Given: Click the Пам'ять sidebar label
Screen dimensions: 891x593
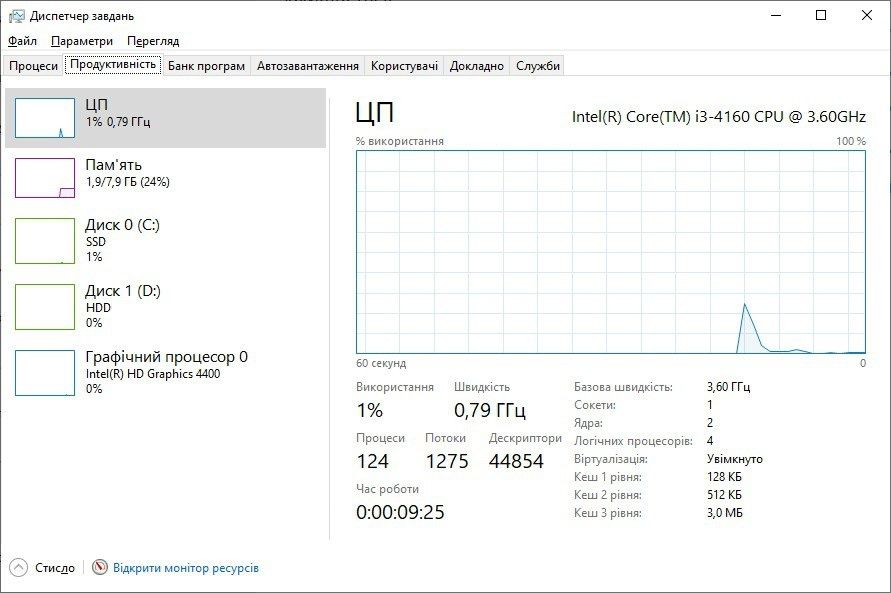Looking at the screenshot, I should (114, 165).
